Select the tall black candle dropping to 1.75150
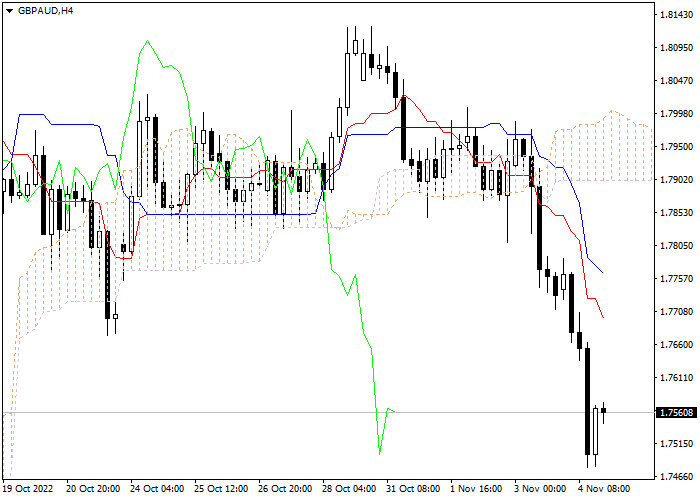700x500 pixels. click(x=588, y=402)
